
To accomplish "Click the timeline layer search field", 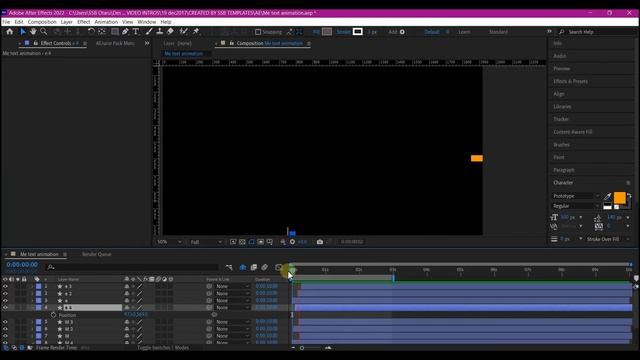I will (x=133, y=267).
